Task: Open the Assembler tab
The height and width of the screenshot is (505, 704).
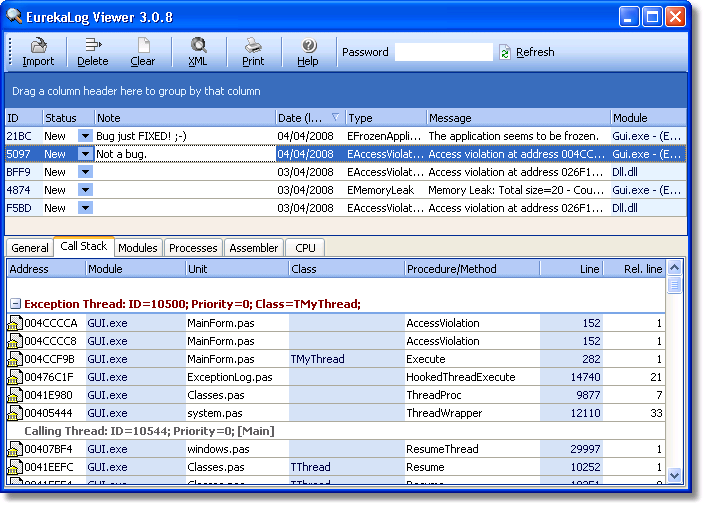Action: click(254, 248)
